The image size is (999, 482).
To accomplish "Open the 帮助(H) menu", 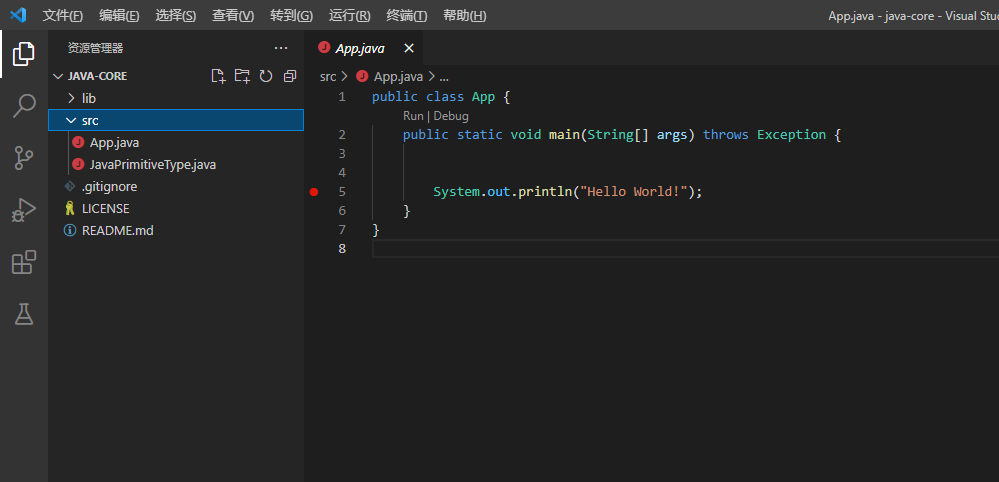I will [x=464, y=15].
